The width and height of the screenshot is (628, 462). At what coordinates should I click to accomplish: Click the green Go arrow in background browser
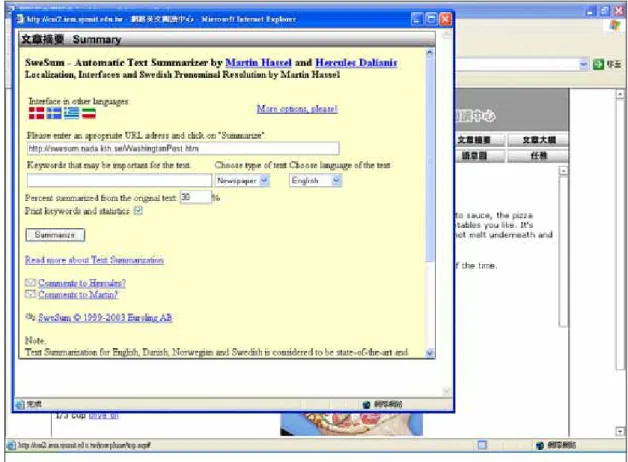coord(598,64)
